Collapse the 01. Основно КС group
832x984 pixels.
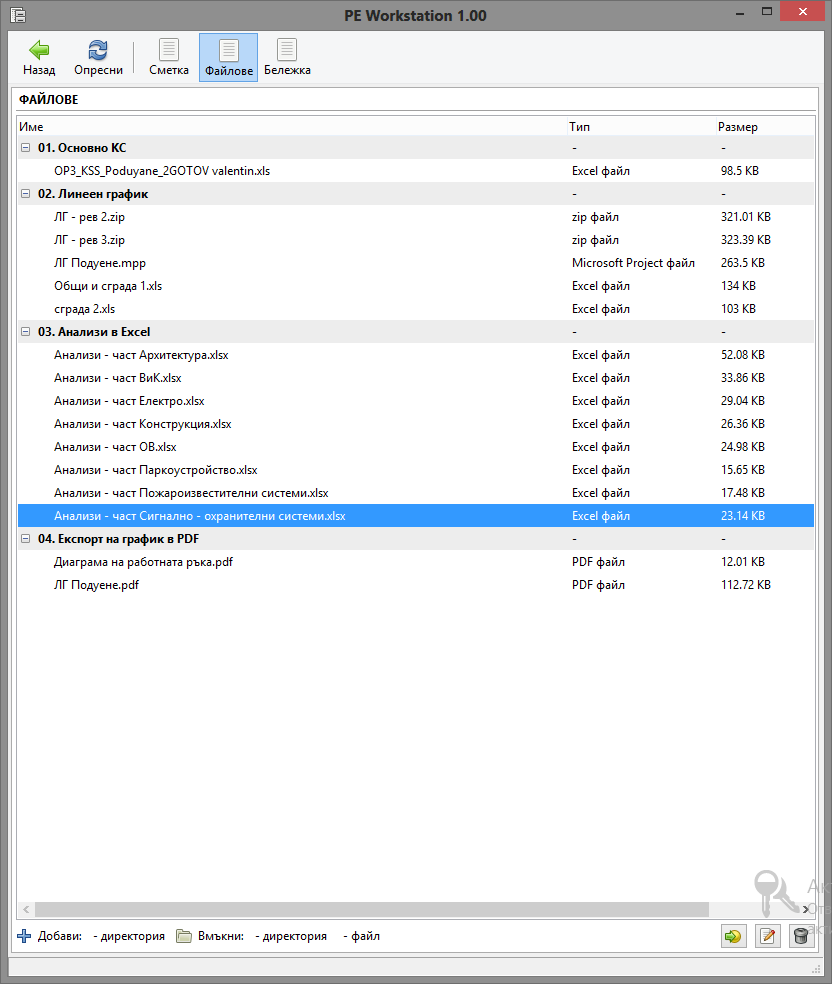tap(25, 148)
